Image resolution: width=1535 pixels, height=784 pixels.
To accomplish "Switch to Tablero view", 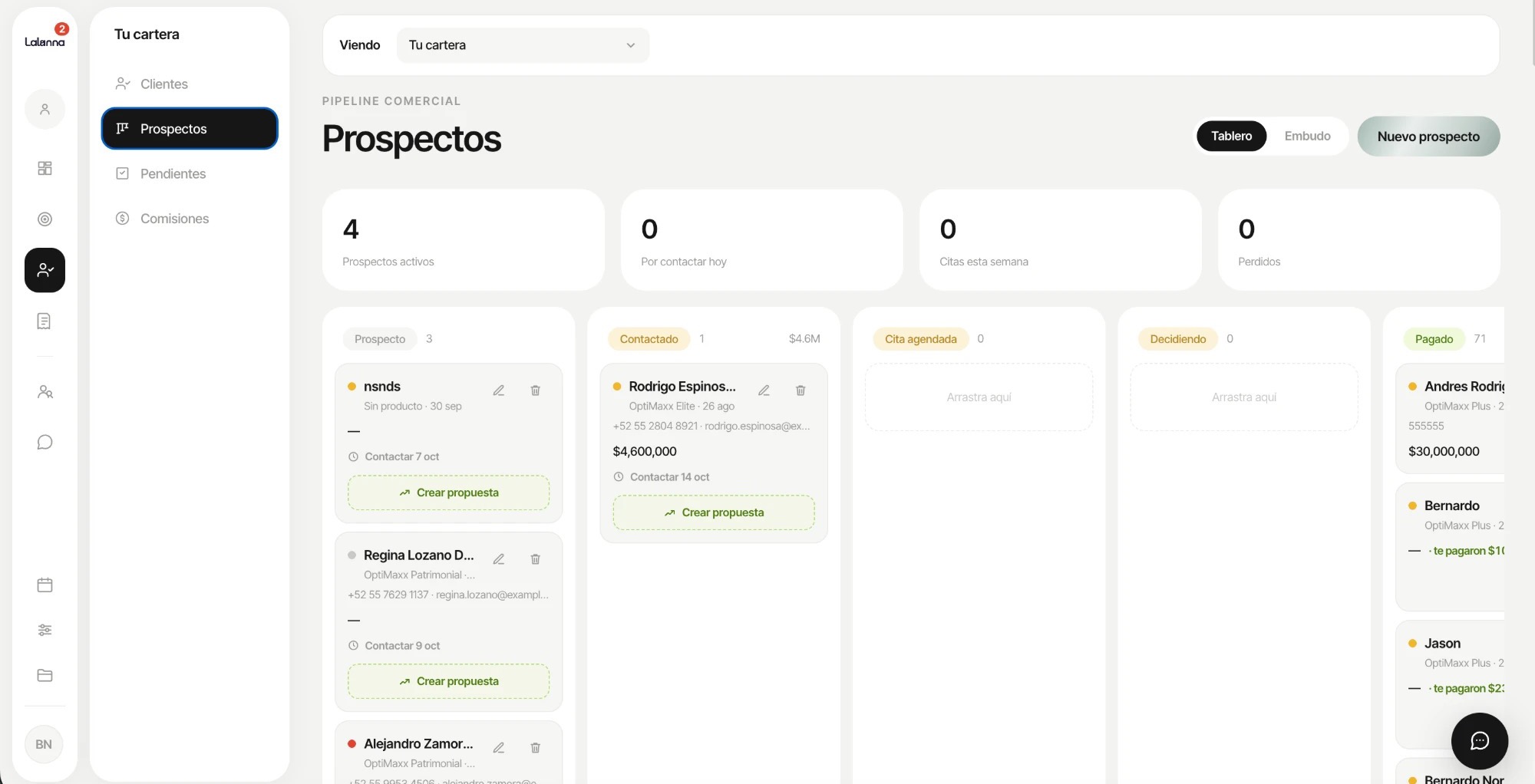I will tap(1231, 136).
